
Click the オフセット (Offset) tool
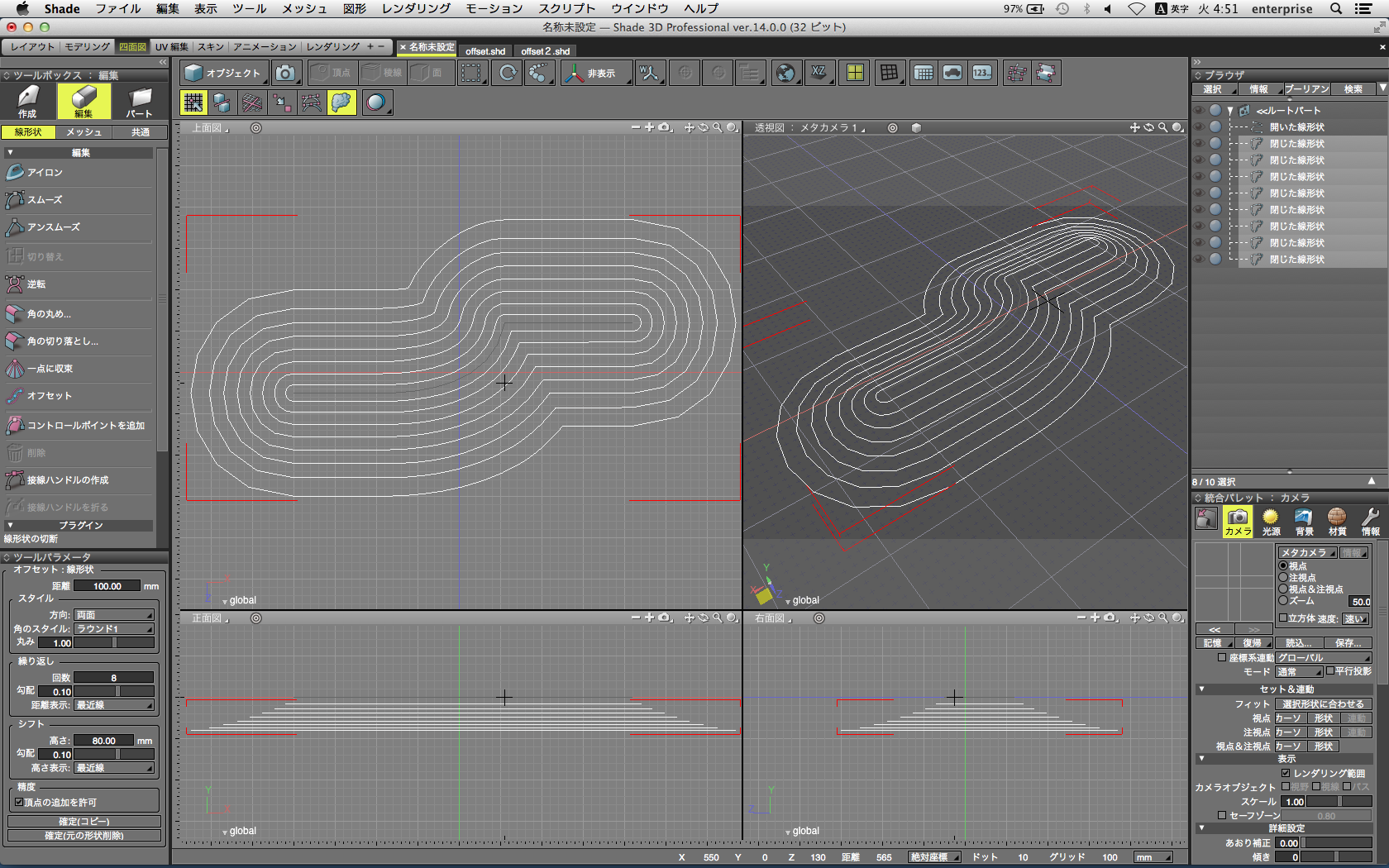click(49, 396)
